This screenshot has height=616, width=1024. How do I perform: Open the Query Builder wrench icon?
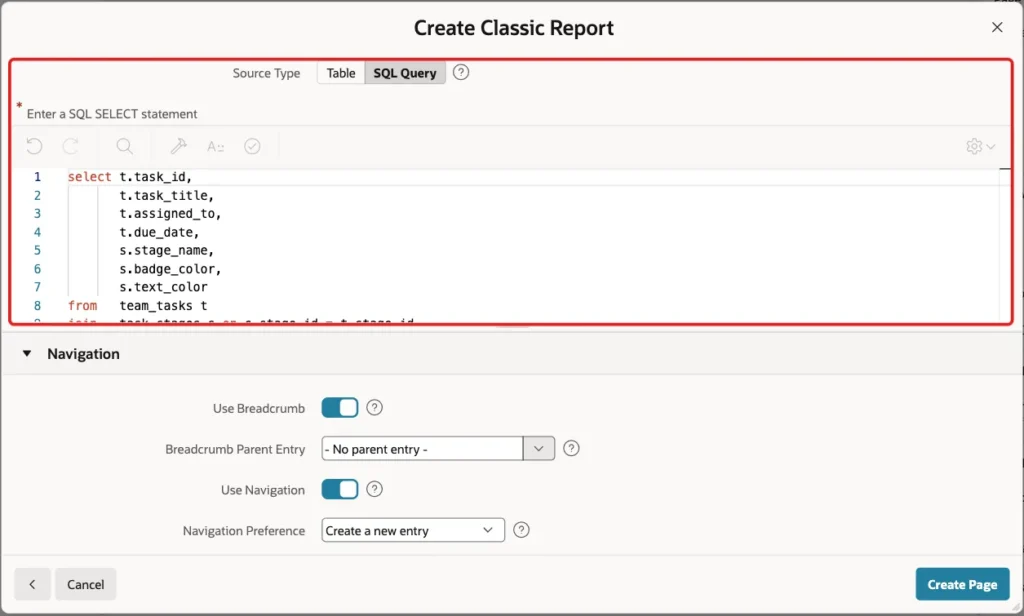pyautogui.click(x=178, y=146)
